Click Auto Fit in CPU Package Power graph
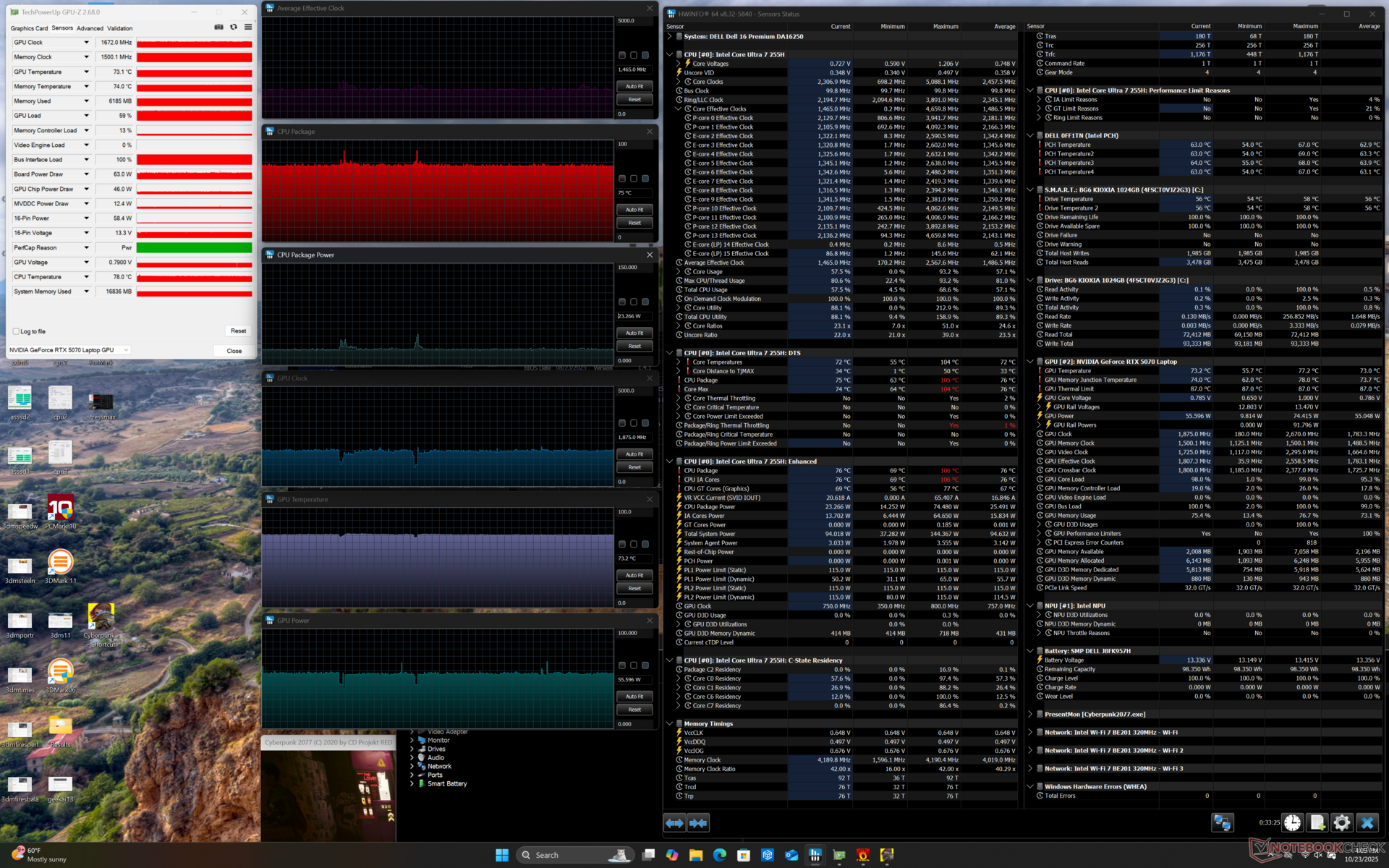The width and height of the screenshot is (1389, 868). point(634,333)
